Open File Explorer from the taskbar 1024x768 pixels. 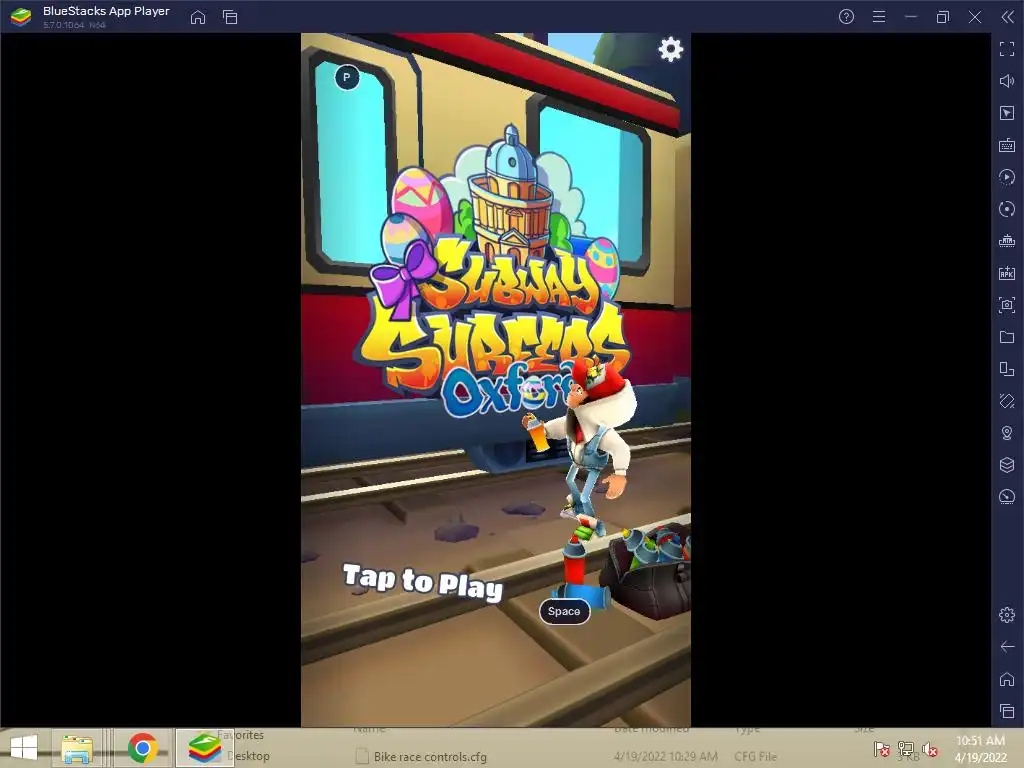pos(77,748)
